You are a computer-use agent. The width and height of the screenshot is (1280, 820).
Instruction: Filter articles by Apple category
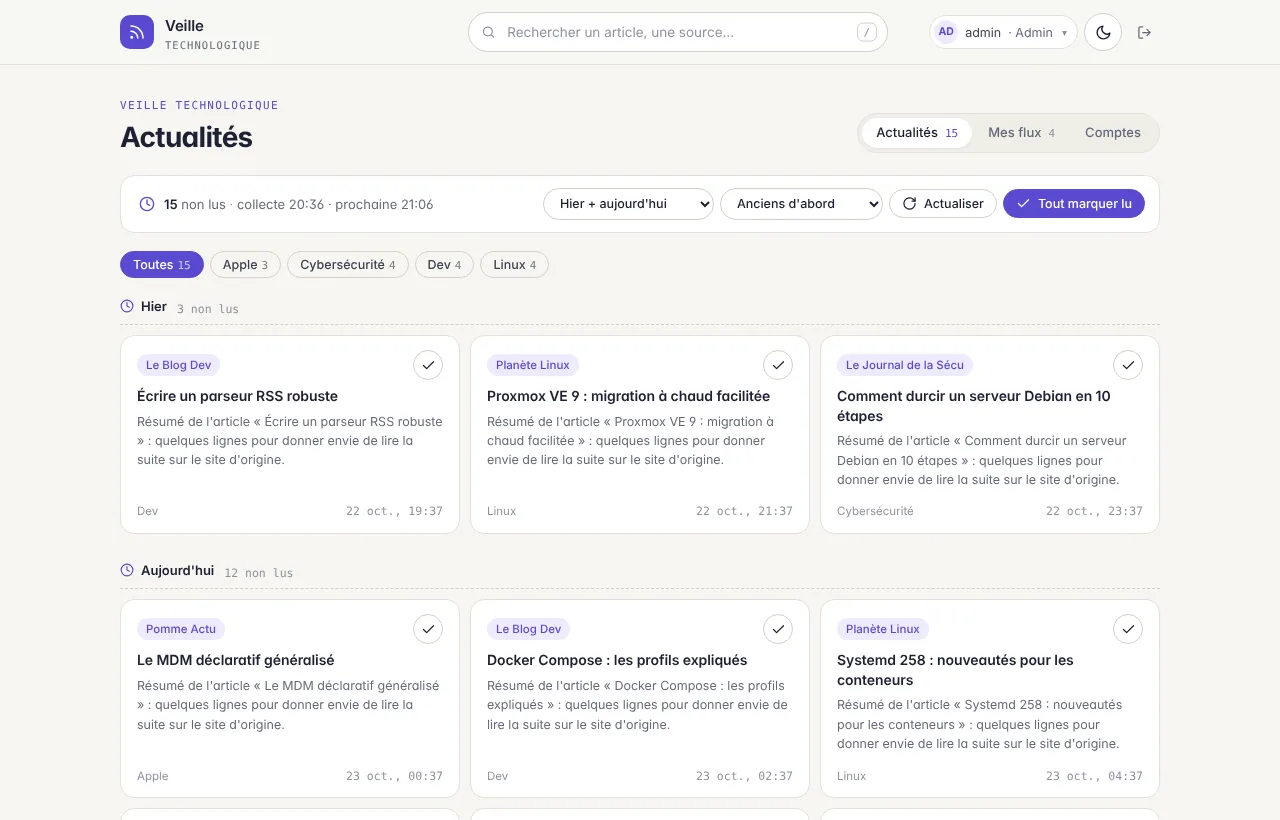tap(245, 265)
